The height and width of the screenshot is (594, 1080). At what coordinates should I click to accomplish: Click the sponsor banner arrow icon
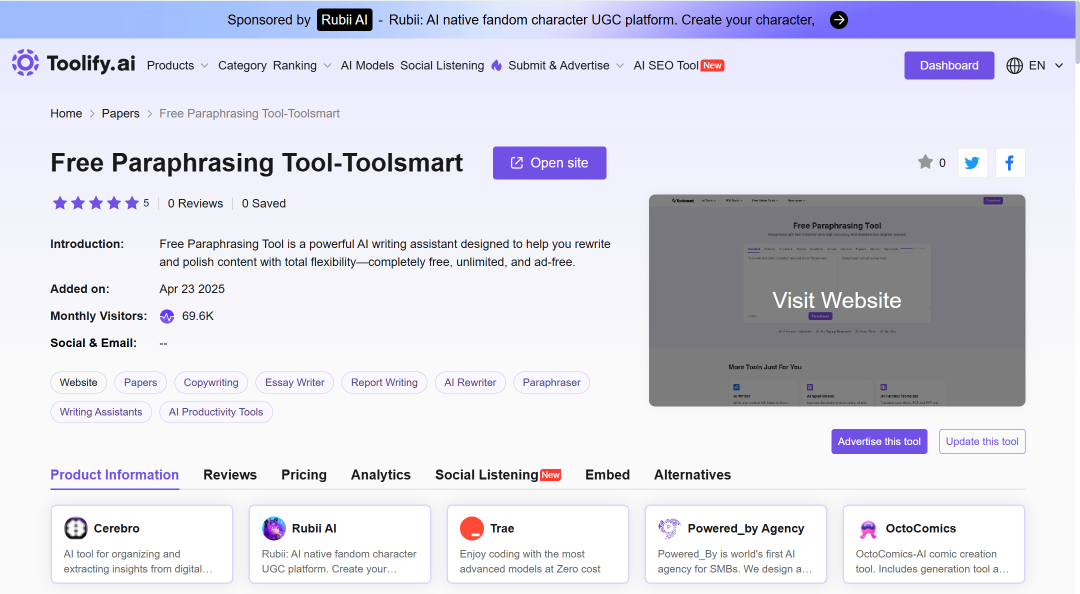838,20
